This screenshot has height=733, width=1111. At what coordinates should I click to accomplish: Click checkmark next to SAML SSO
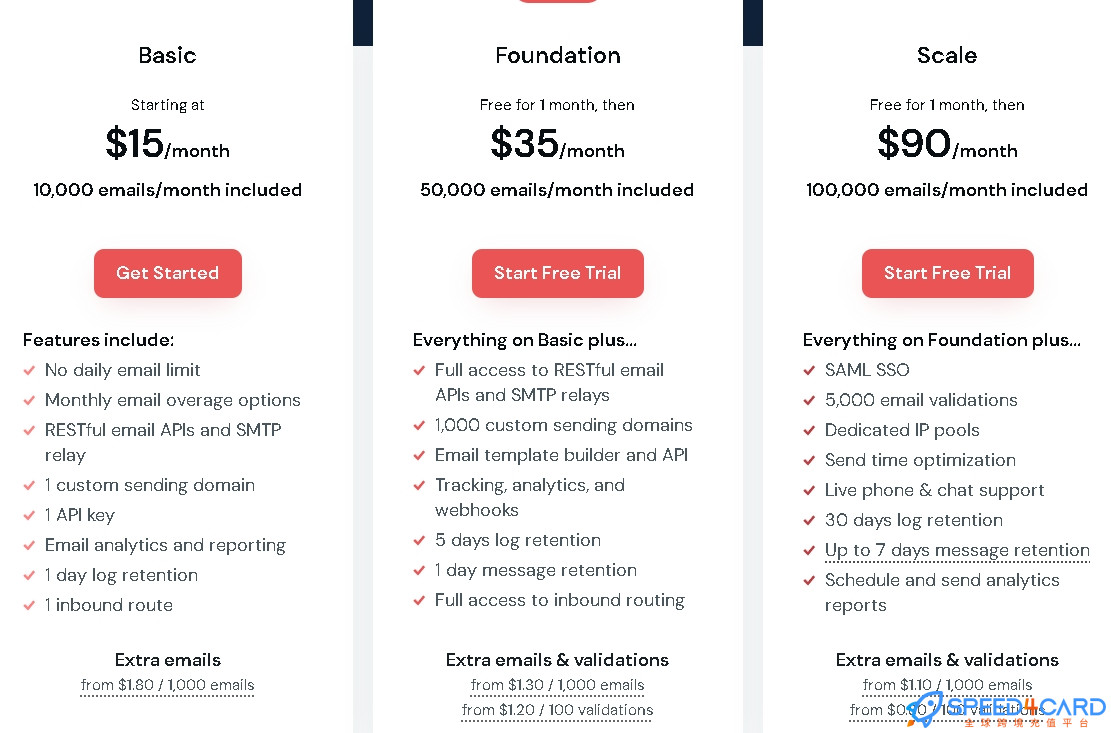809,370
